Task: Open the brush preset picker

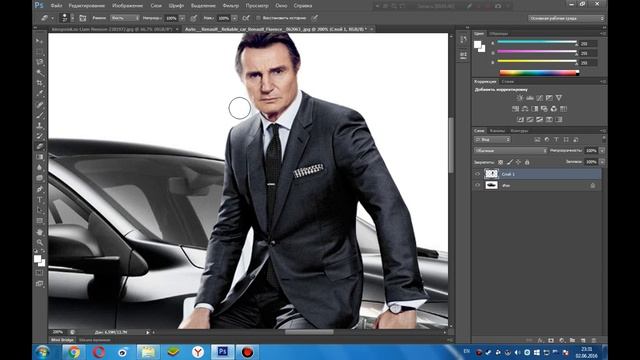Action: [73, 18]
